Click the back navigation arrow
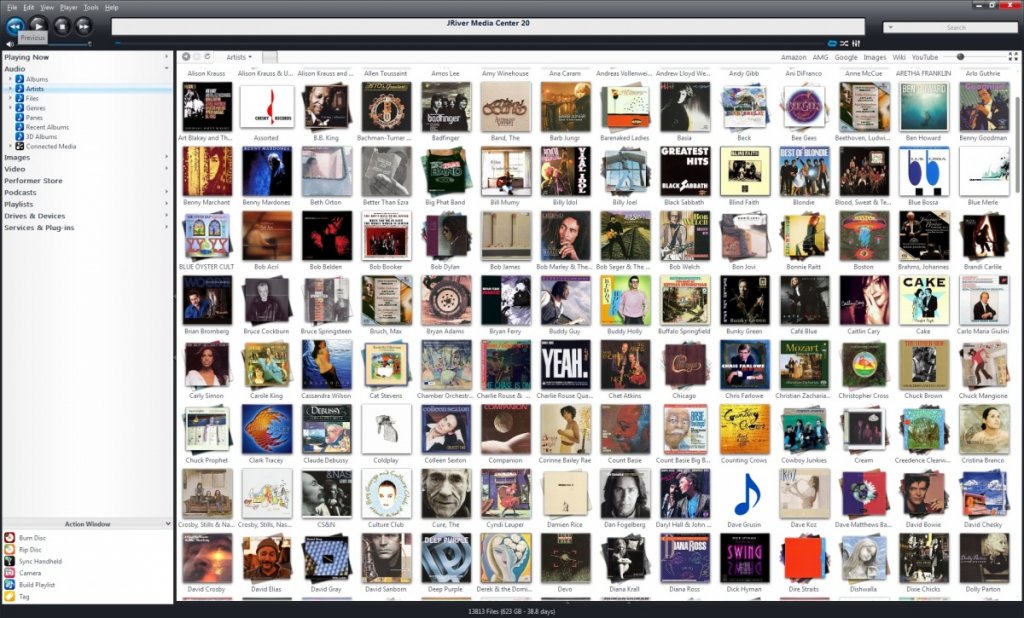Image resolution: width=1024 pixels, height=618 pixels. 186,57
